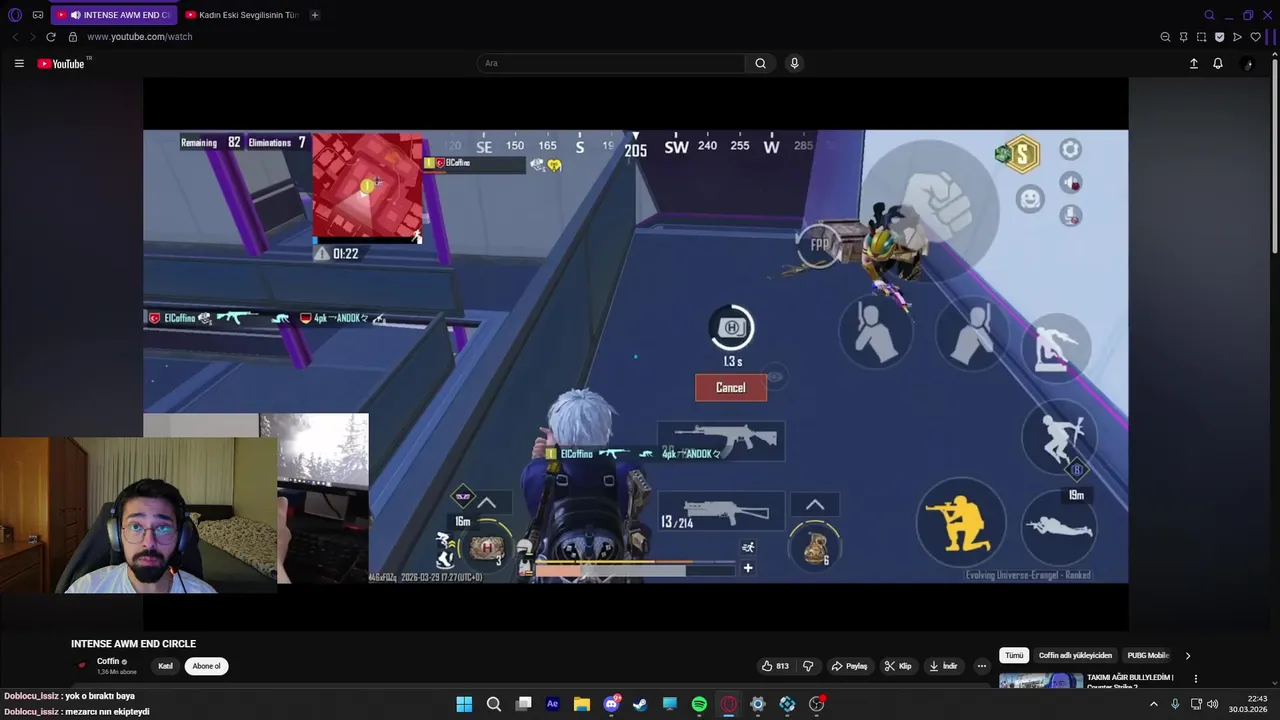The height and width of the screenshot is (720, 1280).
Task: Subscribe using Abone ol button
Action: coord(206,666)
